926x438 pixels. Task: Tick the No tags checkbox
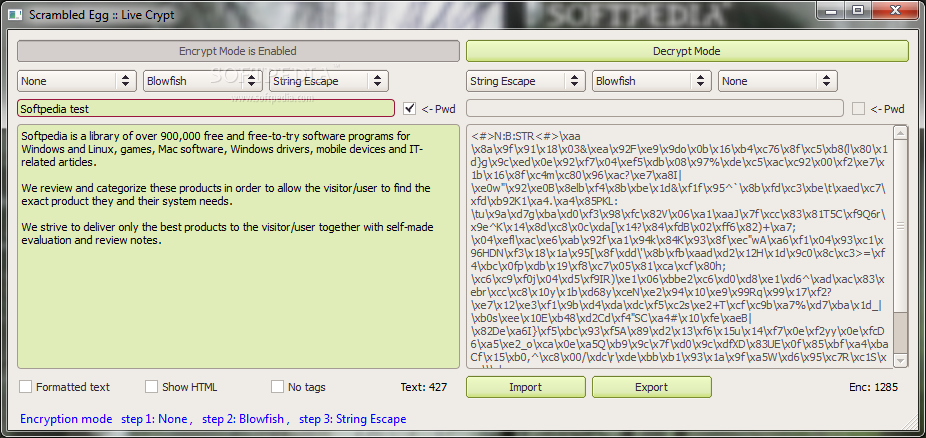pyautogui.click(x=278, y=387)
